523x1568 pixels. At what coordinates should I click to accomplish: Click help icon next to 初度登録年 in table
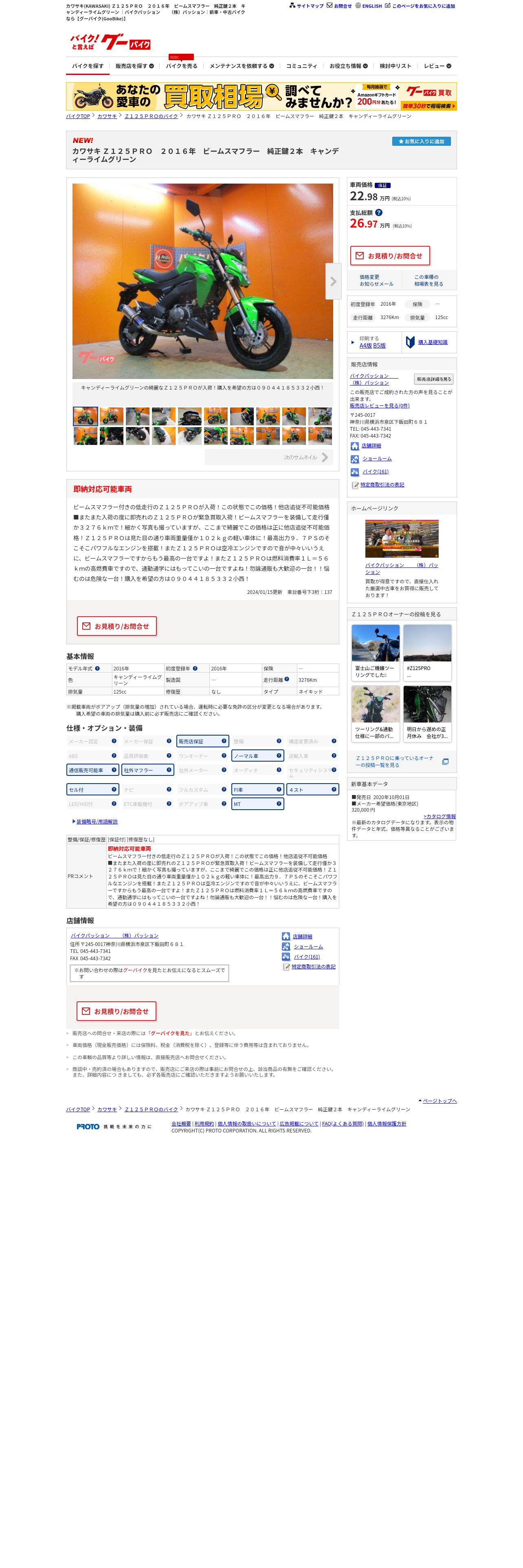click(x=195, y=668)
